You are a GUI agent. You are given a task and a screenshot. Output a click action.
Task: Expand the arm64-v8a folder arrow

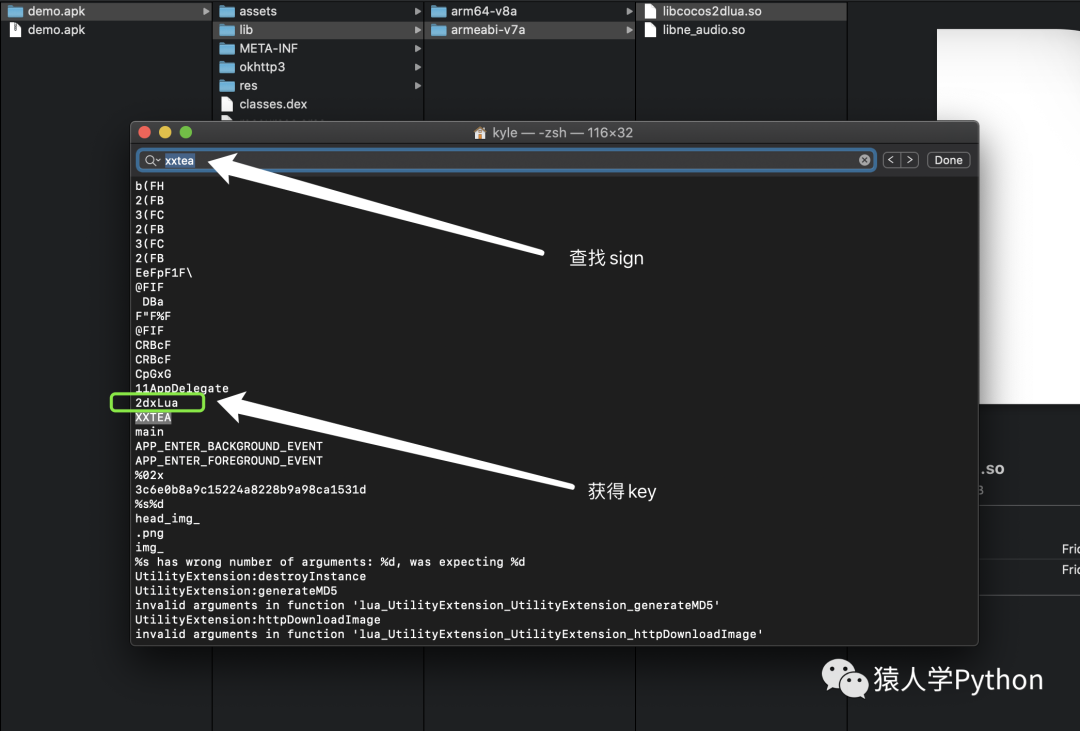629,11
